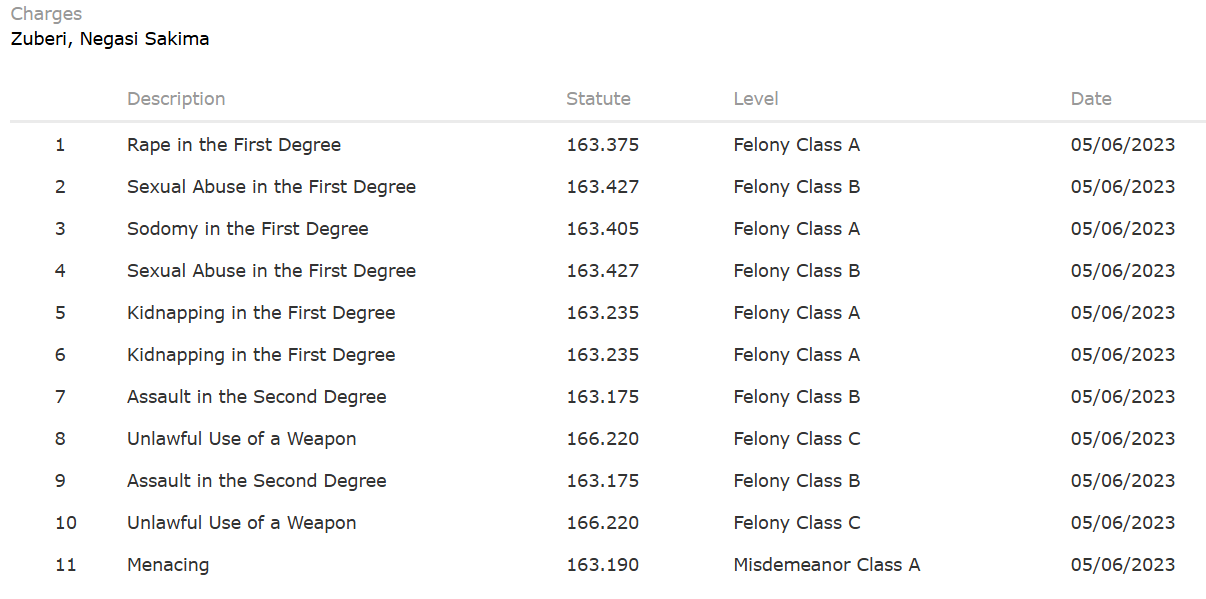Click statute number 163.405
Viewport: 1206px width, 599px height.
tap(602, 229)
